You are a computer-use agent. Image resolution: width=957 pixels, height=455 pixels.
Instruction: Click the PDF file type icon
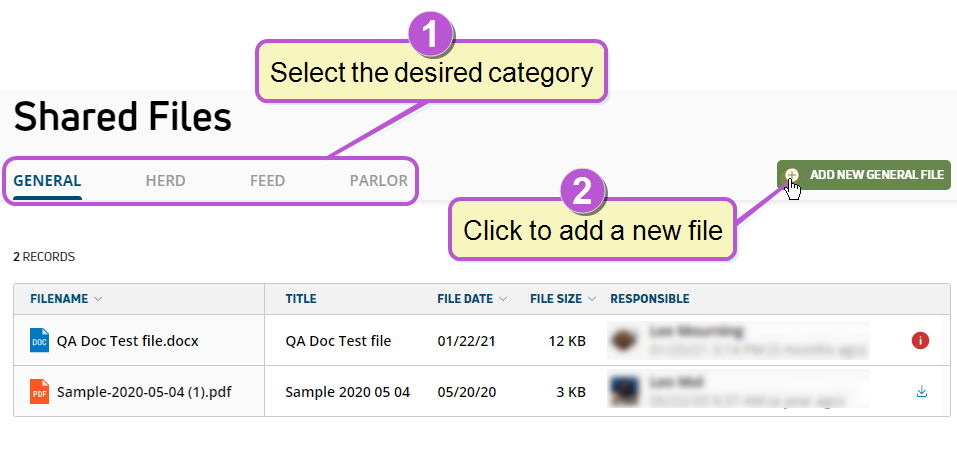pos(39,391)
